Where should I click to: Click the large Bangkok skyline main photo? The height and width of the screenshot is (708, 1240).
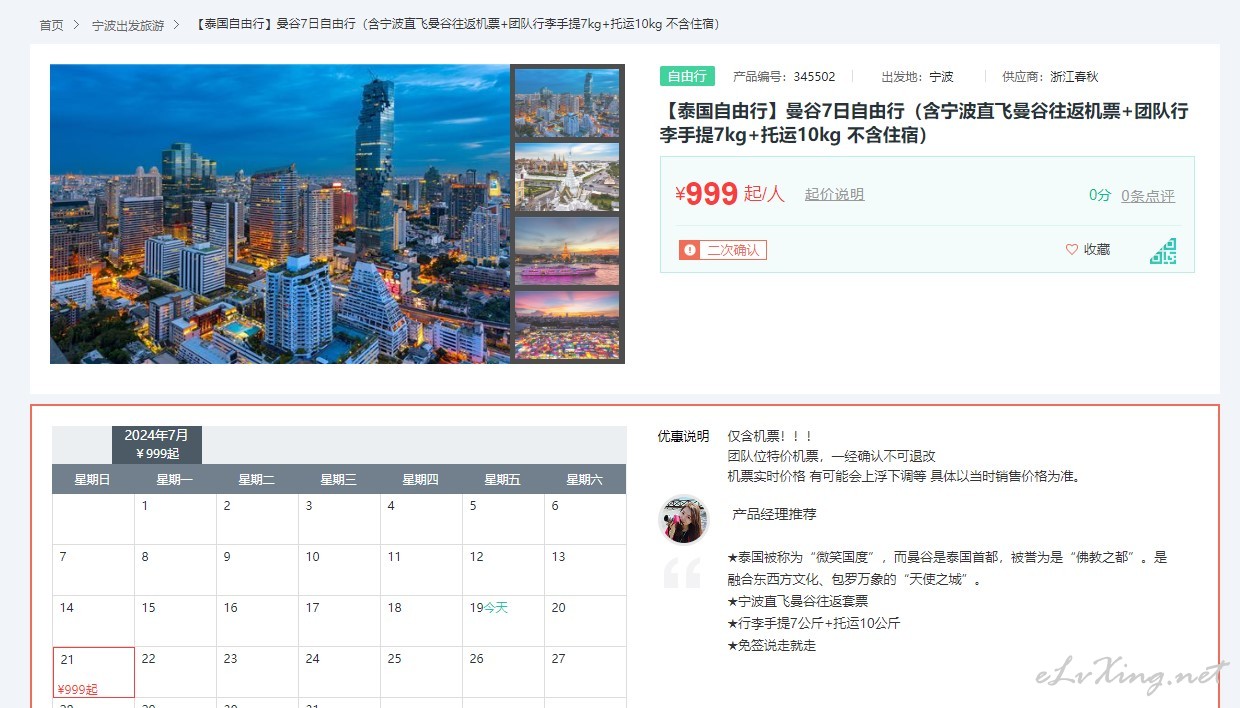pos(280,214)
